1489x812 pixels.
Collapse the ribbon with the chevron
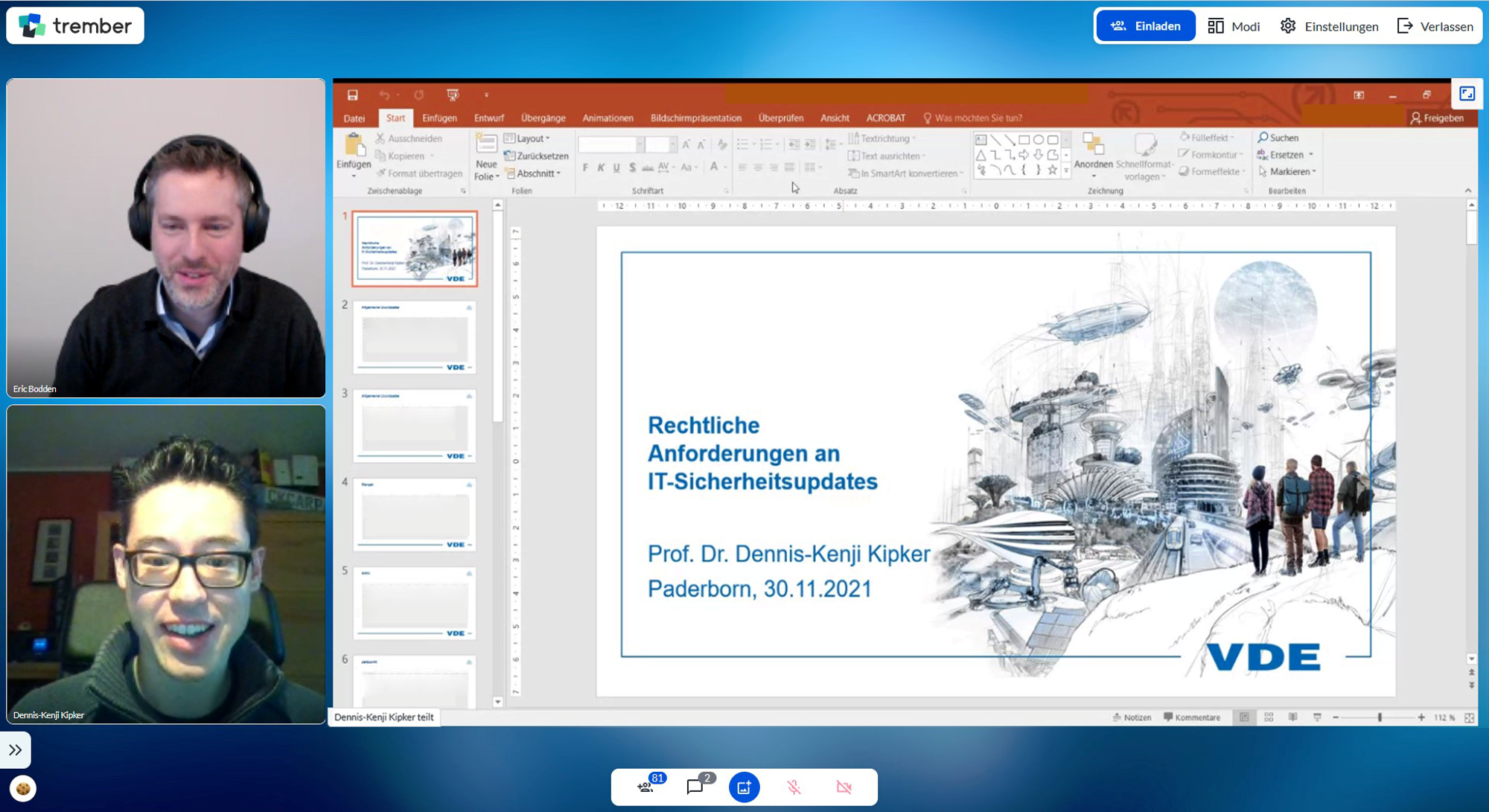pos(1468,191)
